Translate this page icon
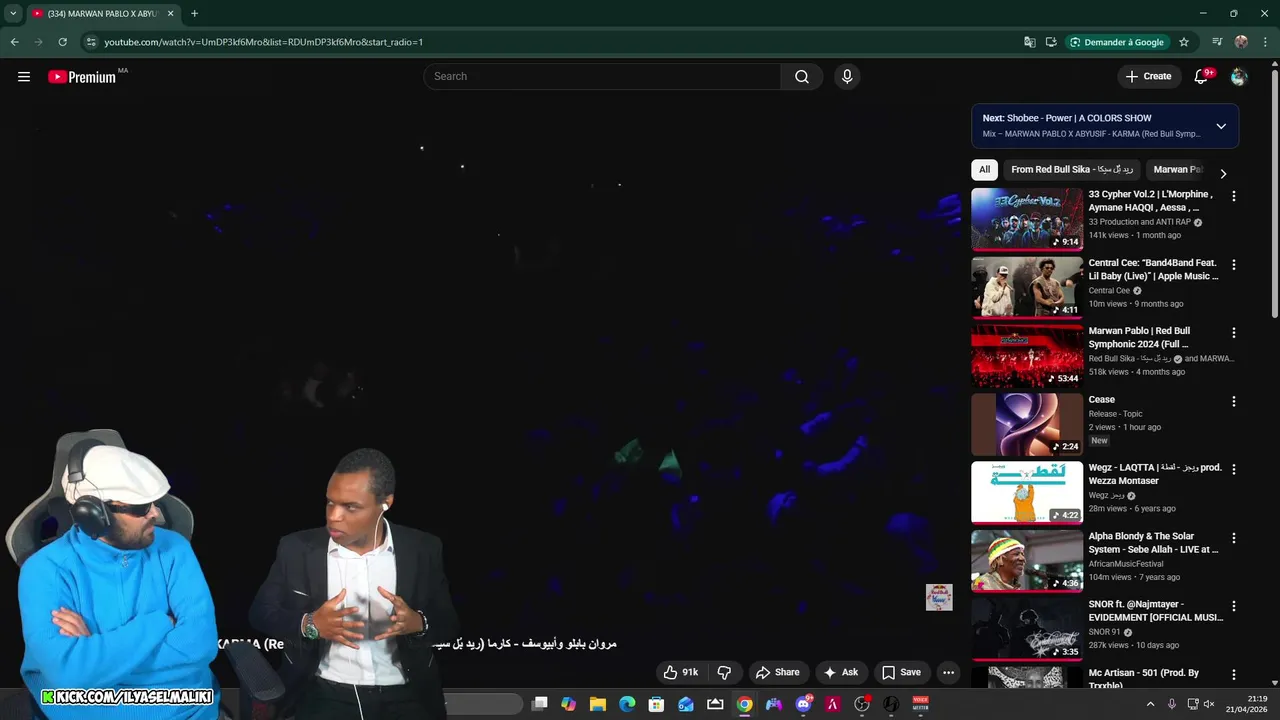This screenshot has width=1280, height=720. click(x=1030, y=42)
